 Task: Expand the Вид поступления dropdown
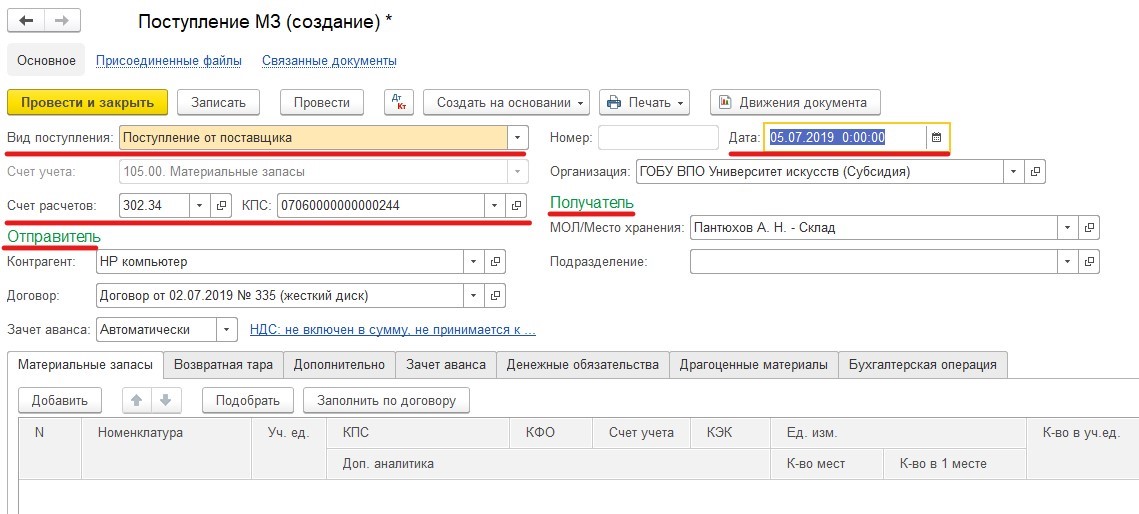point(517,138)
